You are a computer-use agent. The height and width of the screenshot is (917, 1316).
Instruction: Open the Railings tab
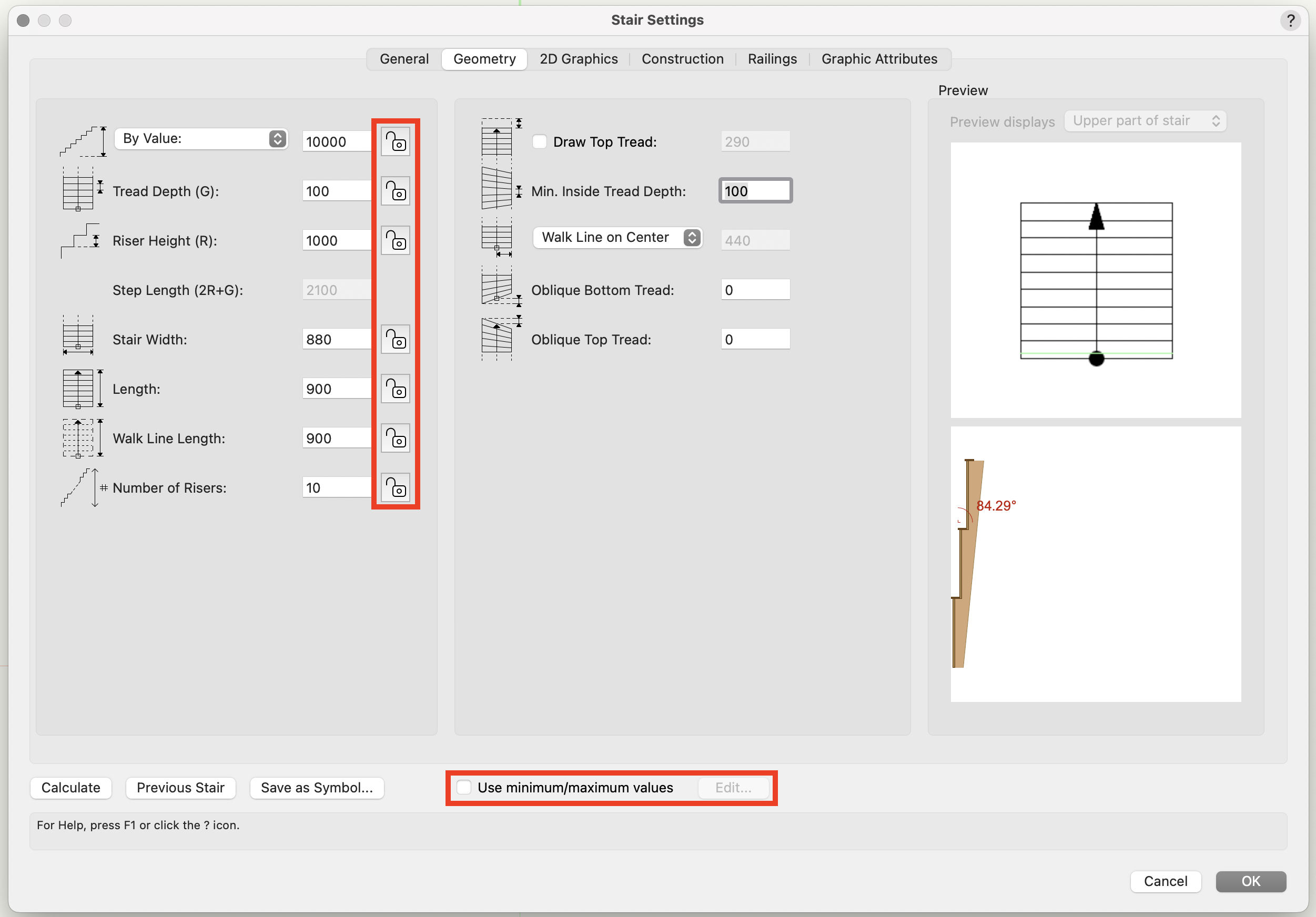tap(772, 58)
